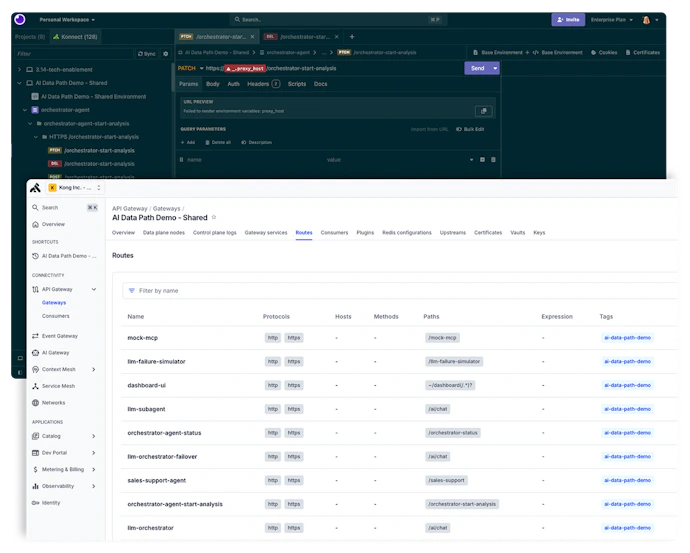Select the PTCH /orchestrator-start-analysis request
This screenshot has width=690, height=553.
(x=91, y=150)
